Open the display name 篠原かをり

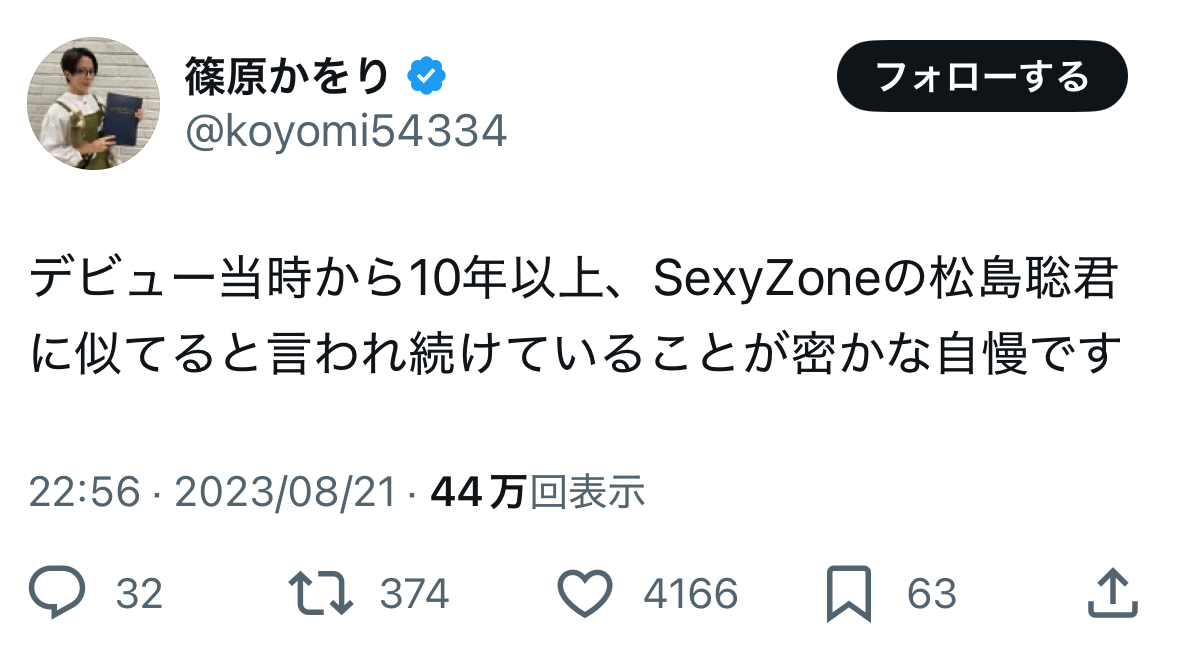pyautogui.click(x=287, y=76)
